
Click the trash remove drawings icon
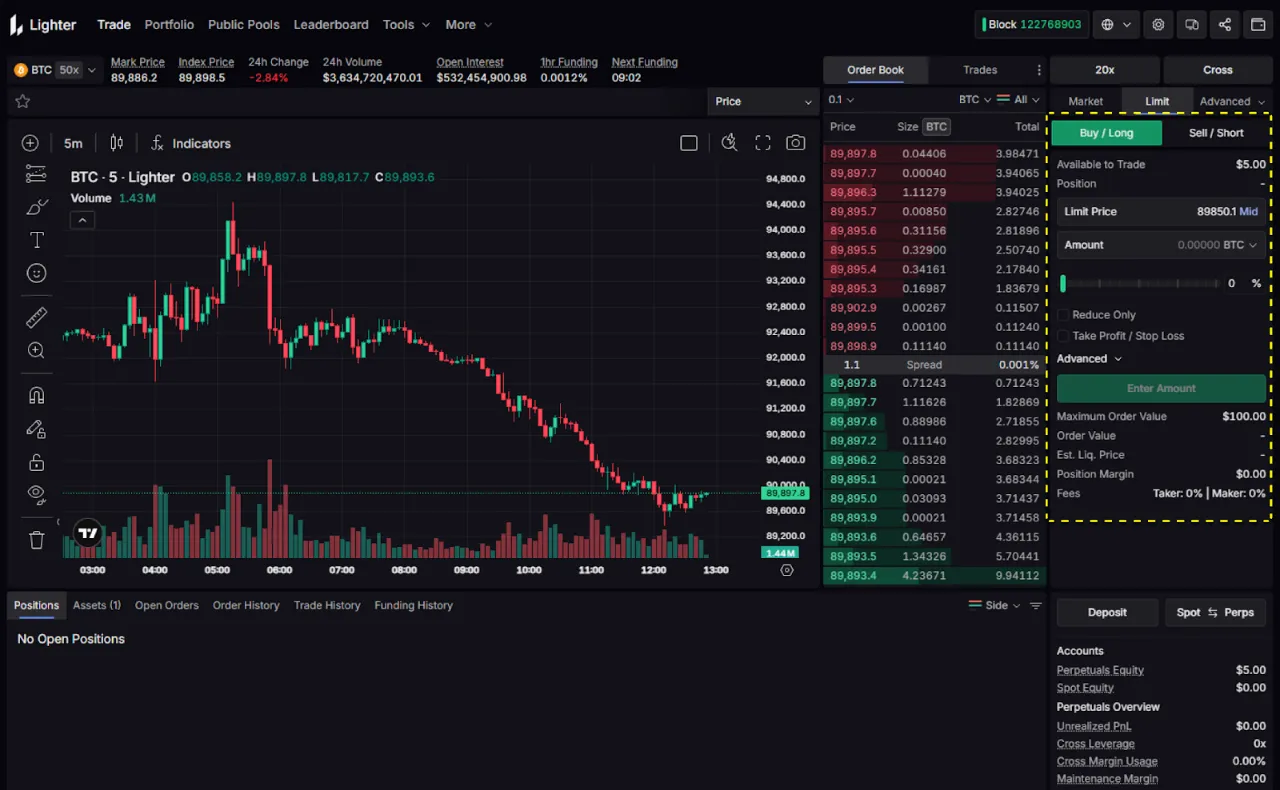point(37,540)
